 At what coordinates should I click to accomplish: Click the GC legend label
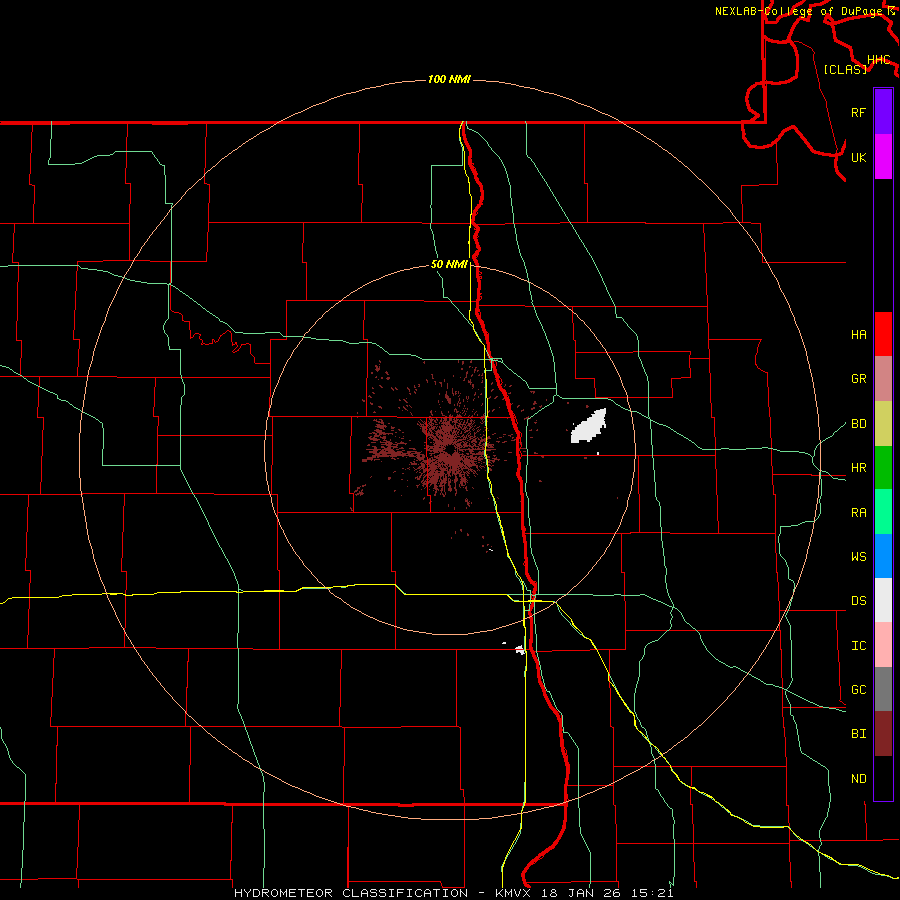pyautogui.click(x=858, y=689)
